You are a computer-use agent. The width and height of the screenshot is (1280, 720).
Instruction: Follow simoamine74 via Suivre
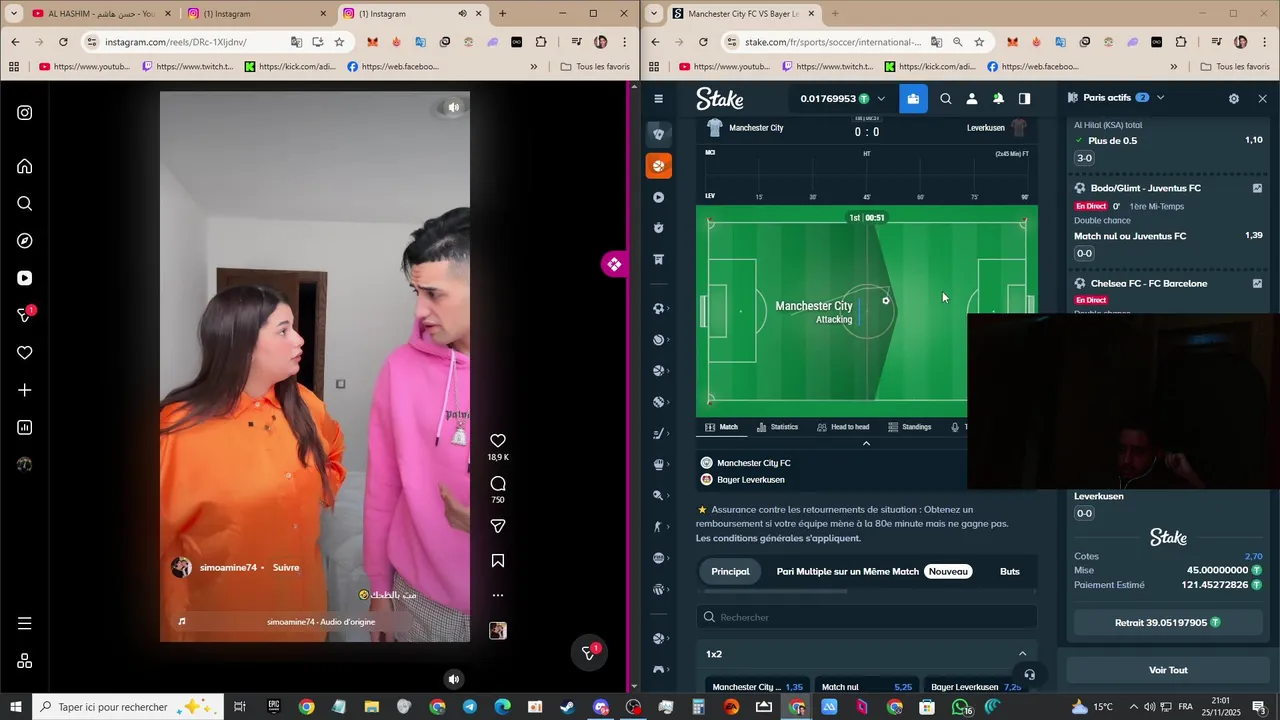(x=286, y=568)
